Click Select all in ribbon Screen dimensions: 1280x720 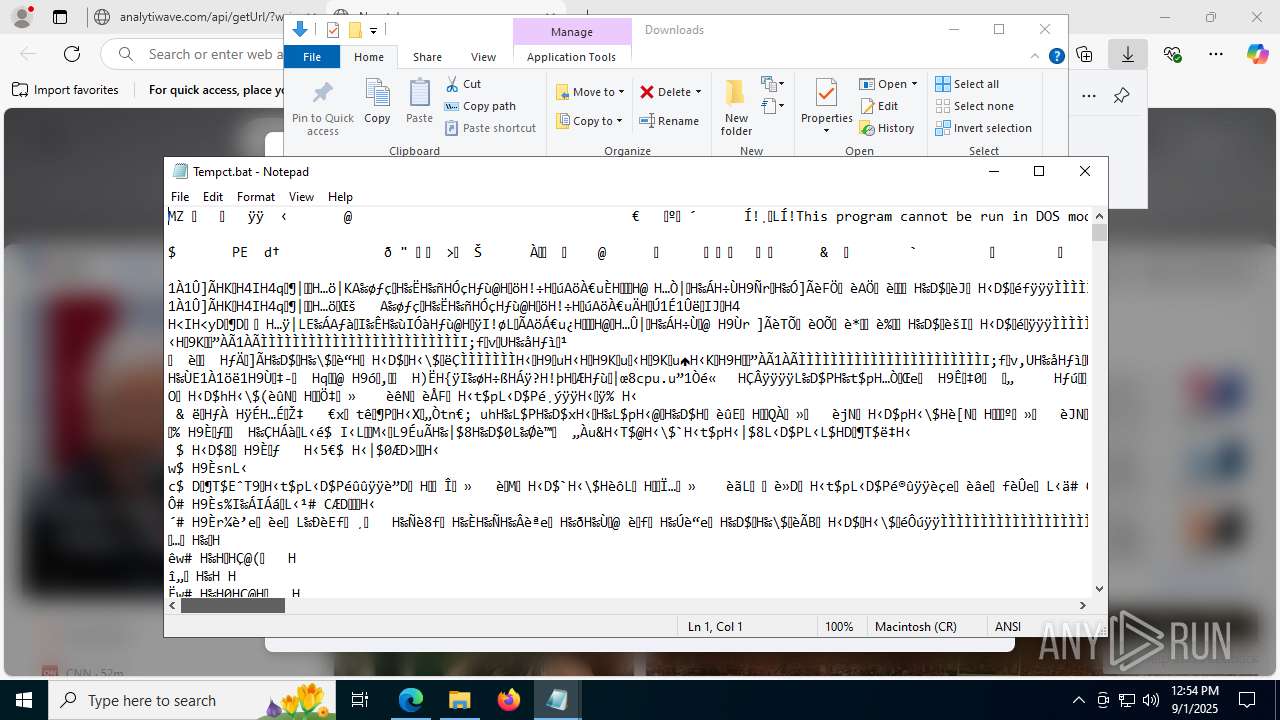tap(967, 84)
